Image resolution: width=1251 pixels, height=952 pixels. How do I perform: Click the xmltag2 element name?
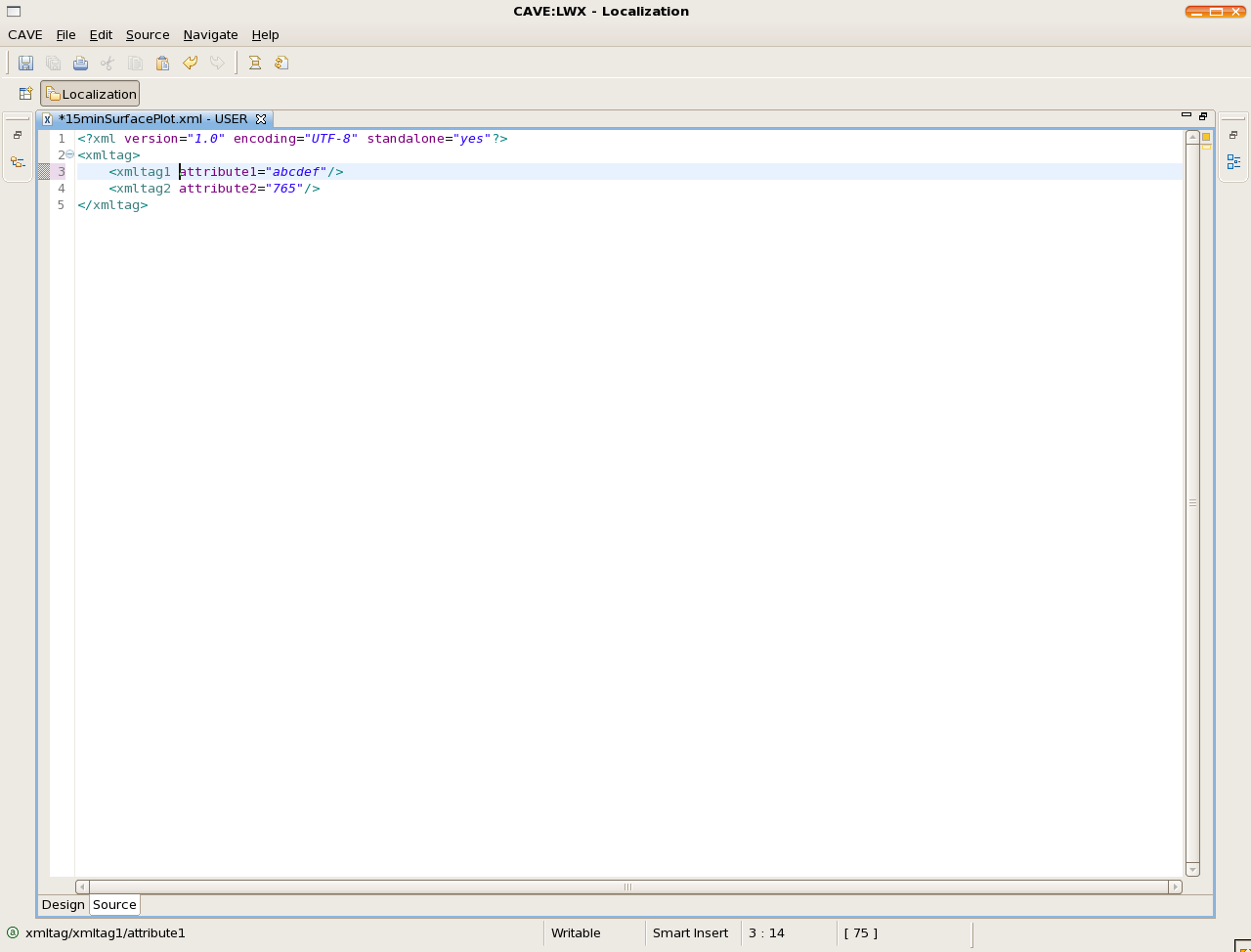tap(144, 189)
